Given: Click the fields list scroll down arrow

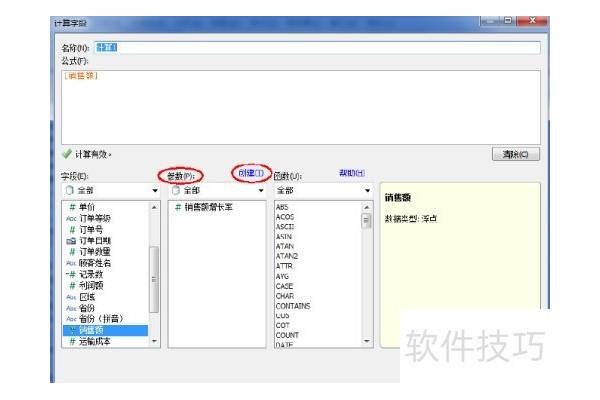Looking at the screenshot, I should point(154,341).
